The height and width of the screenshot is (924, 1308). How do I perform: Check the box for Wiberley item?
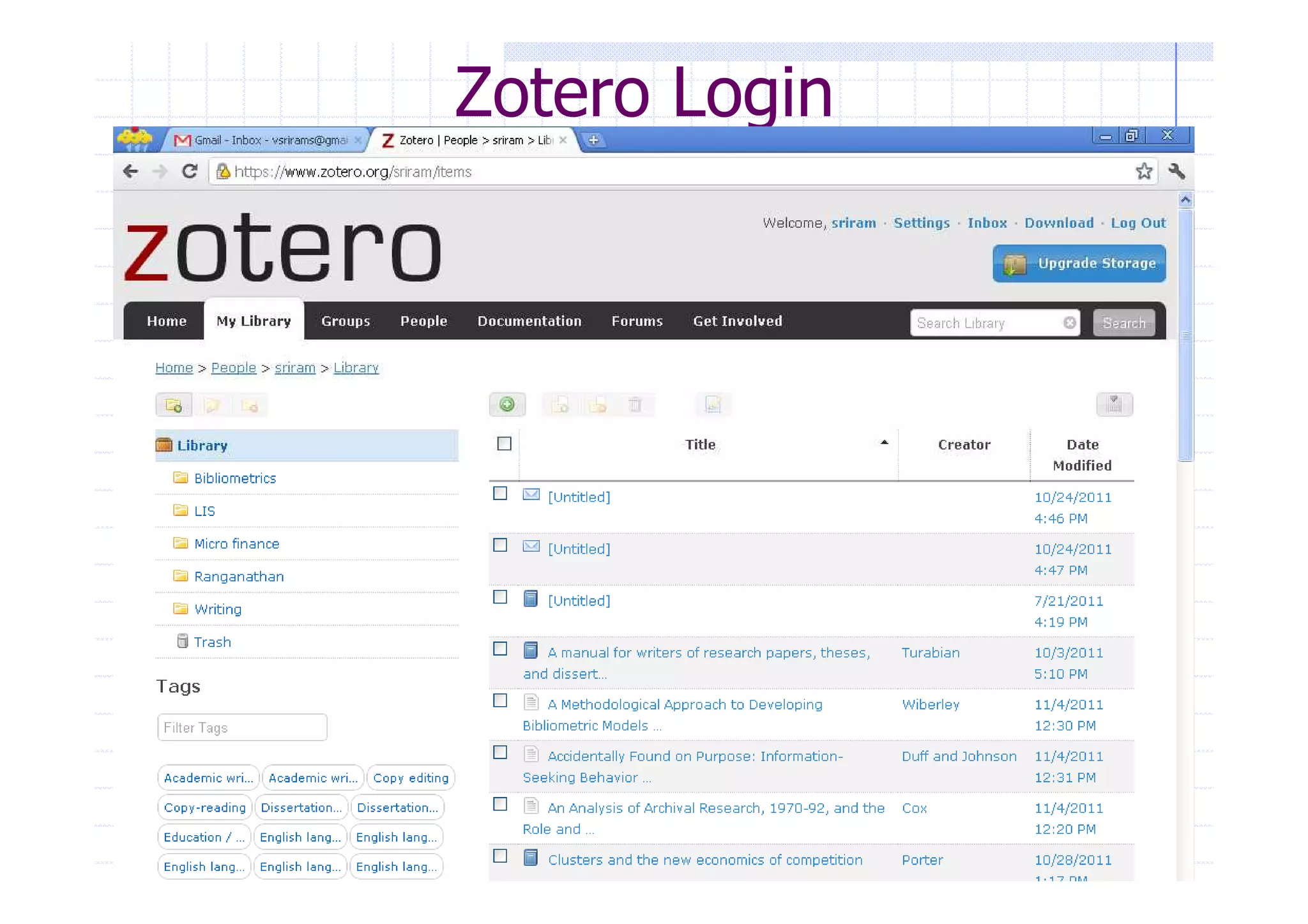(x=500, y=701)
